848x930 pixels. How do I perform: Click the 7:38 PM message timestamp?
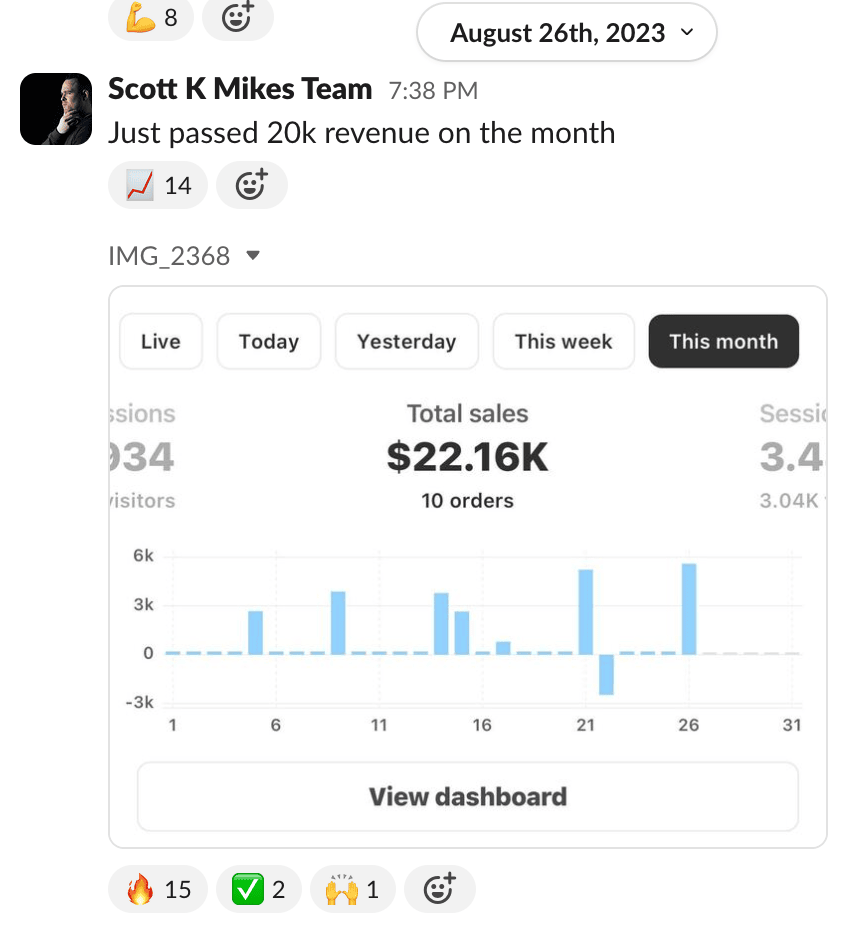[433, 91]
